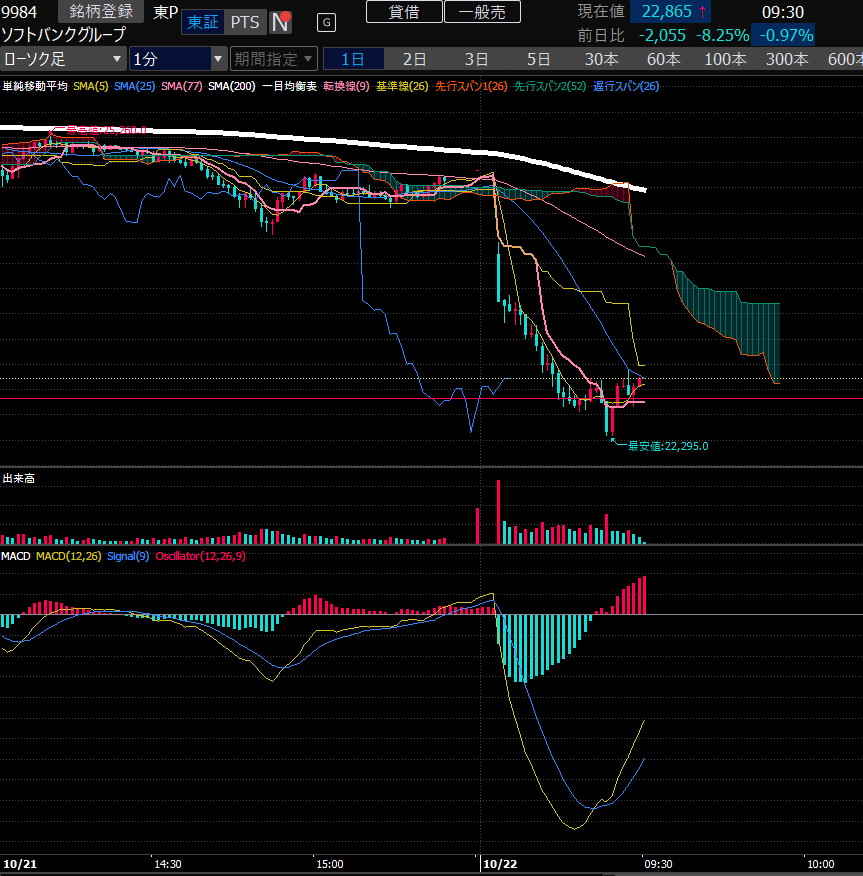Click the 一般売 button
The height and width of the screenshot is (876, 863).
tap(482, 12)
